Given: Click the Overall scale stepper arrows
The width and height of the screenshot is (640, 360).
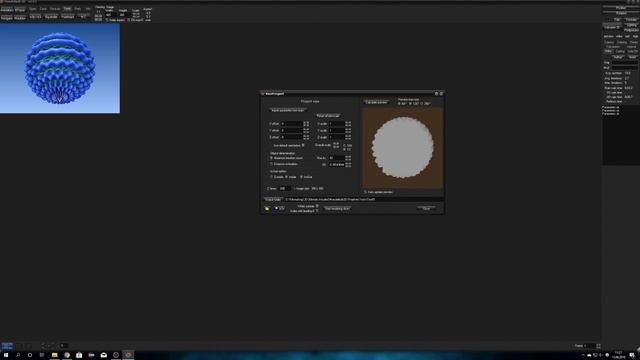Looking at the screenshot, I should (336, 145).
